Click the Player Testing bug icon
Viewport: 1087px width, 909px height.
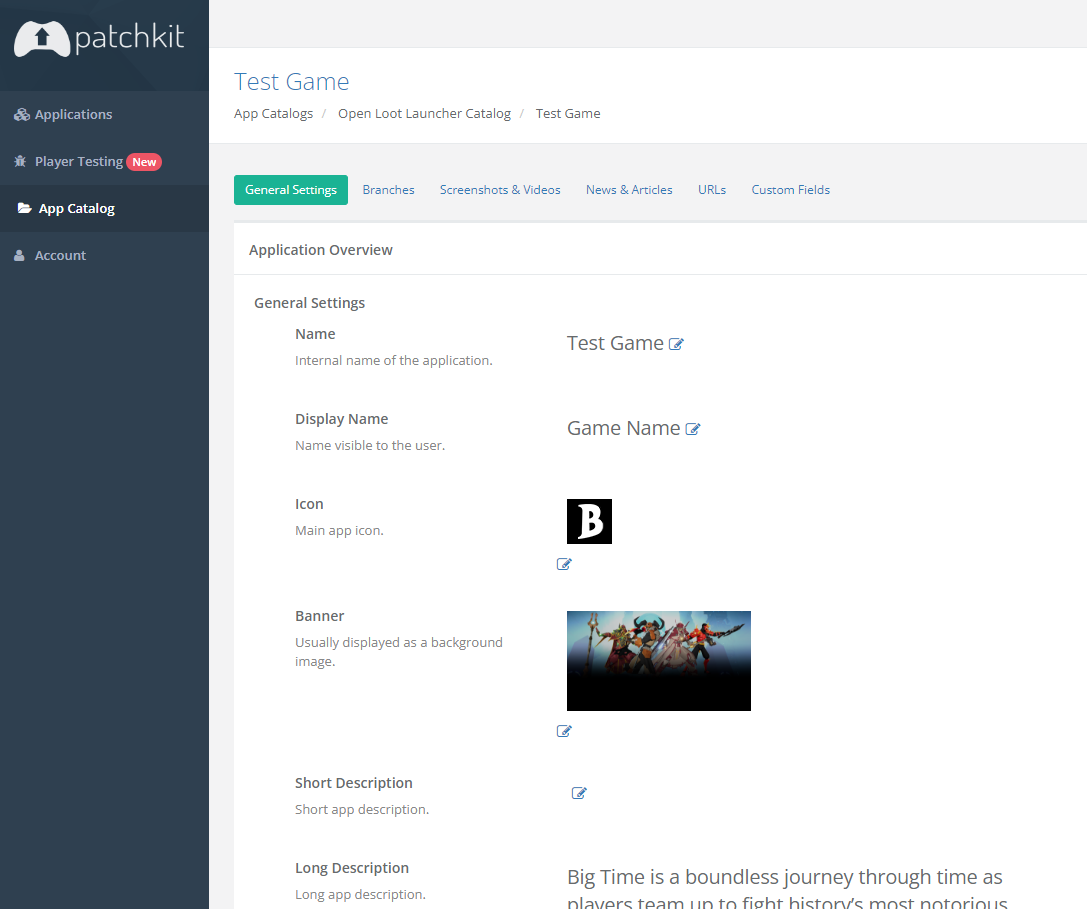tap(21, 162)
